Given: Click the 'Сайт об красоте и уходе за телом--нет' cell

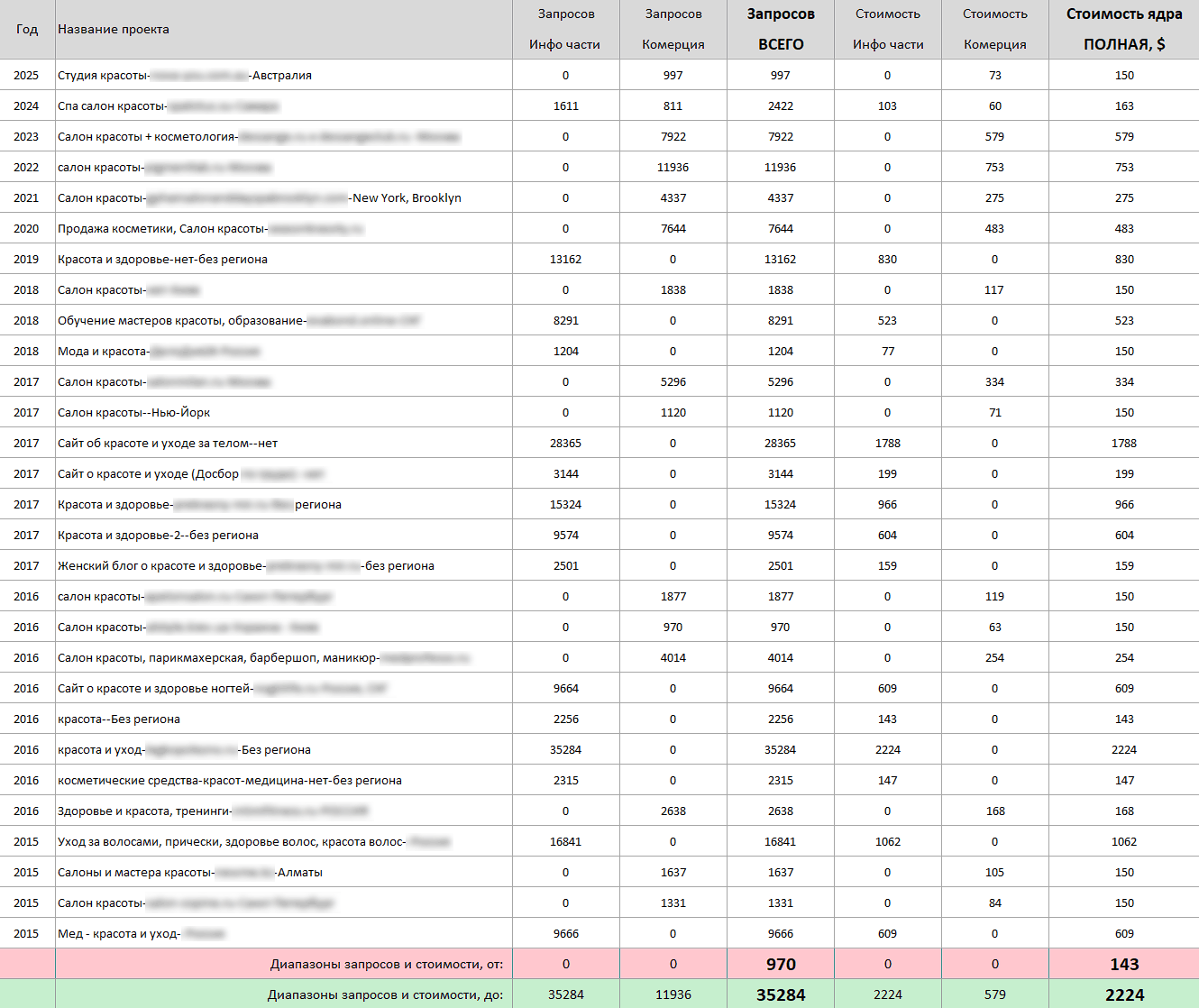Looking at the screenshot, I should click(x=168, y=444).
